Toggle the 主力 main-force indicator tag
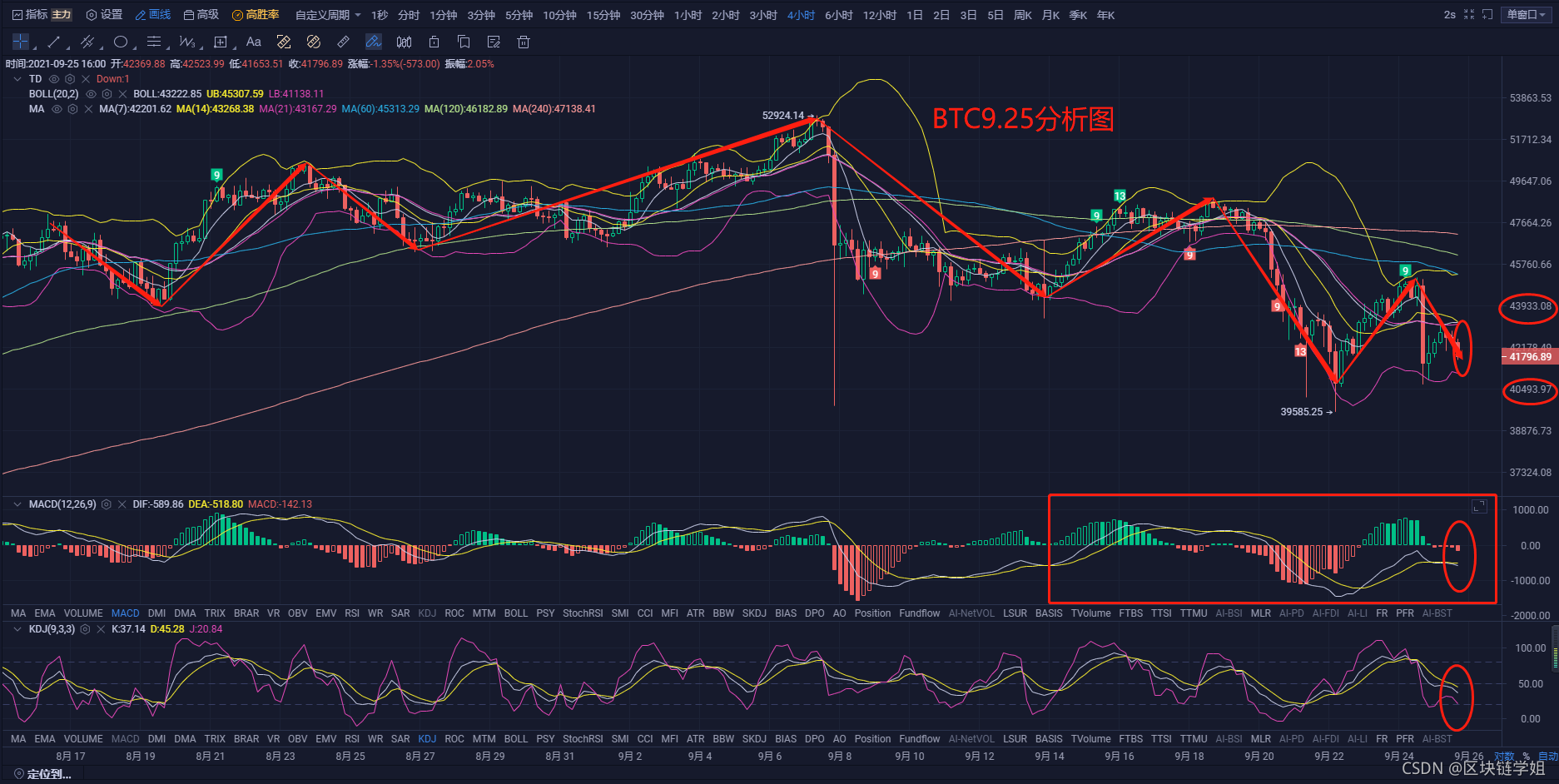Image resolution: width=1559 pixels, height=784 pixels. 62,15
